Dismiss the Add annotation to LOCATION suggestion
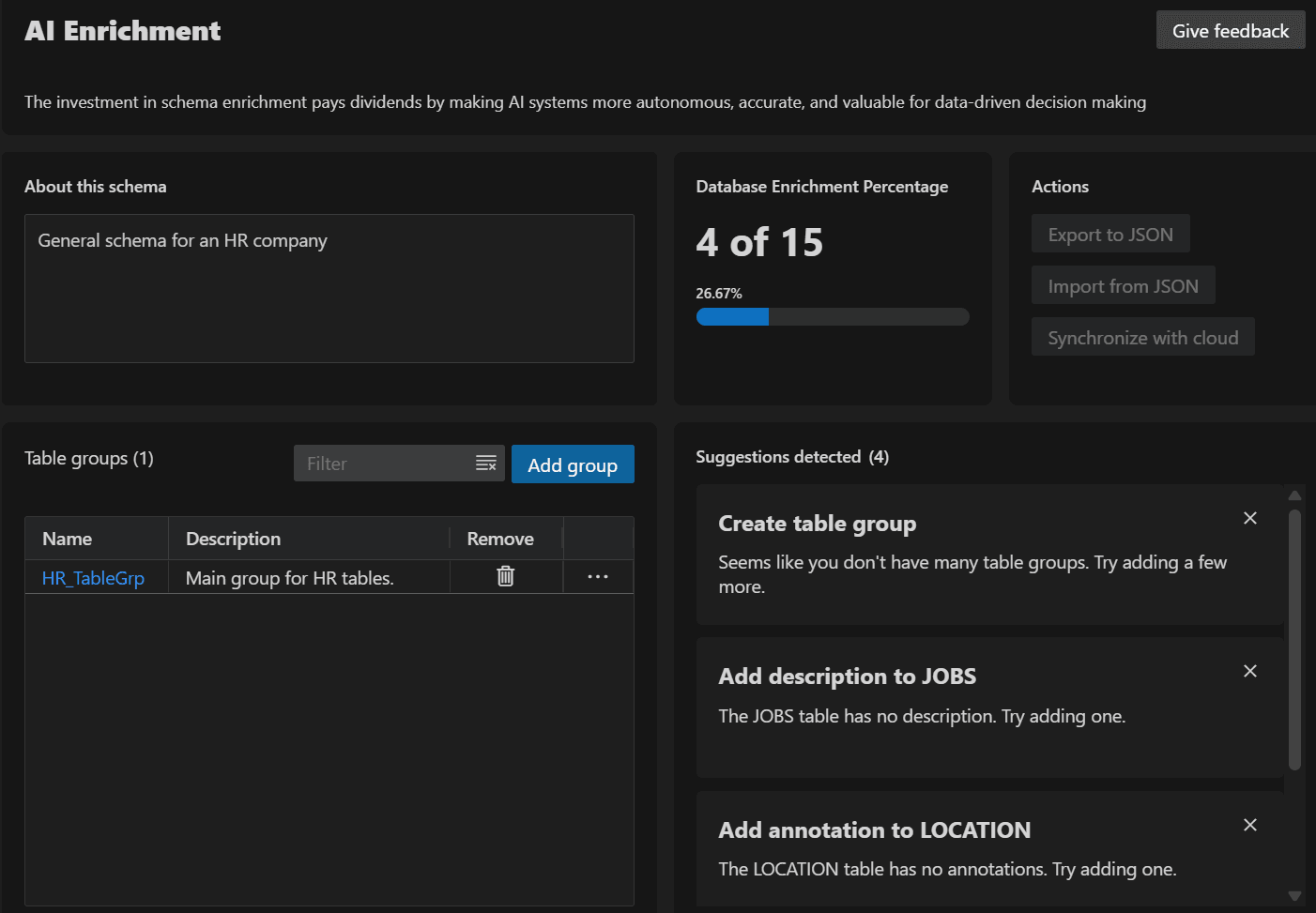This screenshot has height=913, width=1316. point(1249,824)
